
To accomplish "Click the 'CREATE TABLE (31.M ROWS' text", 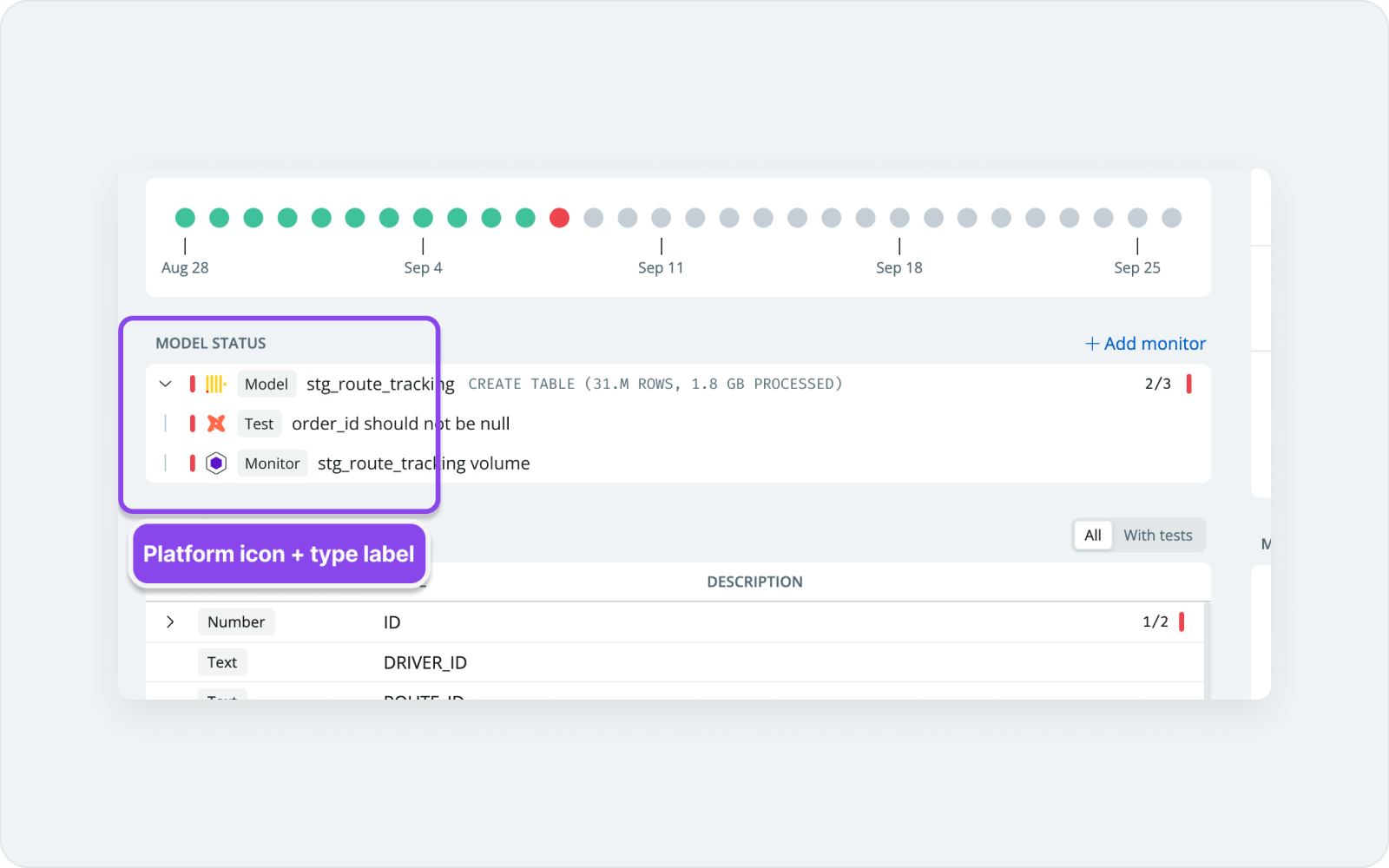I will 575,384.
